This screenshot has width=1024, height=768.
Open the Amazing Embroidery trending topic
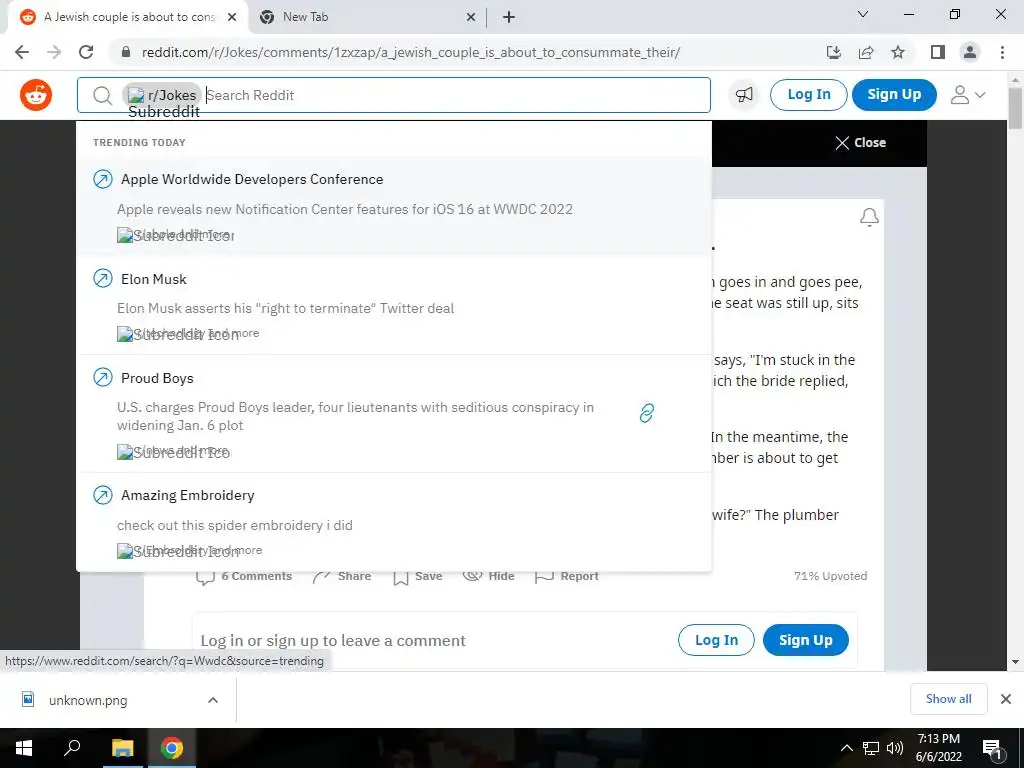pos(187,495)
